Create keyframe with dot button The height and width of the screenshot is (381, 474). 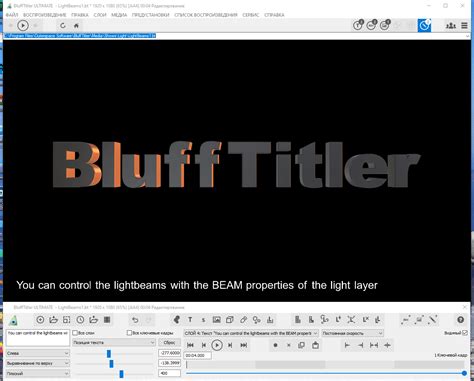pyautogui.click(x=275, y=345)
